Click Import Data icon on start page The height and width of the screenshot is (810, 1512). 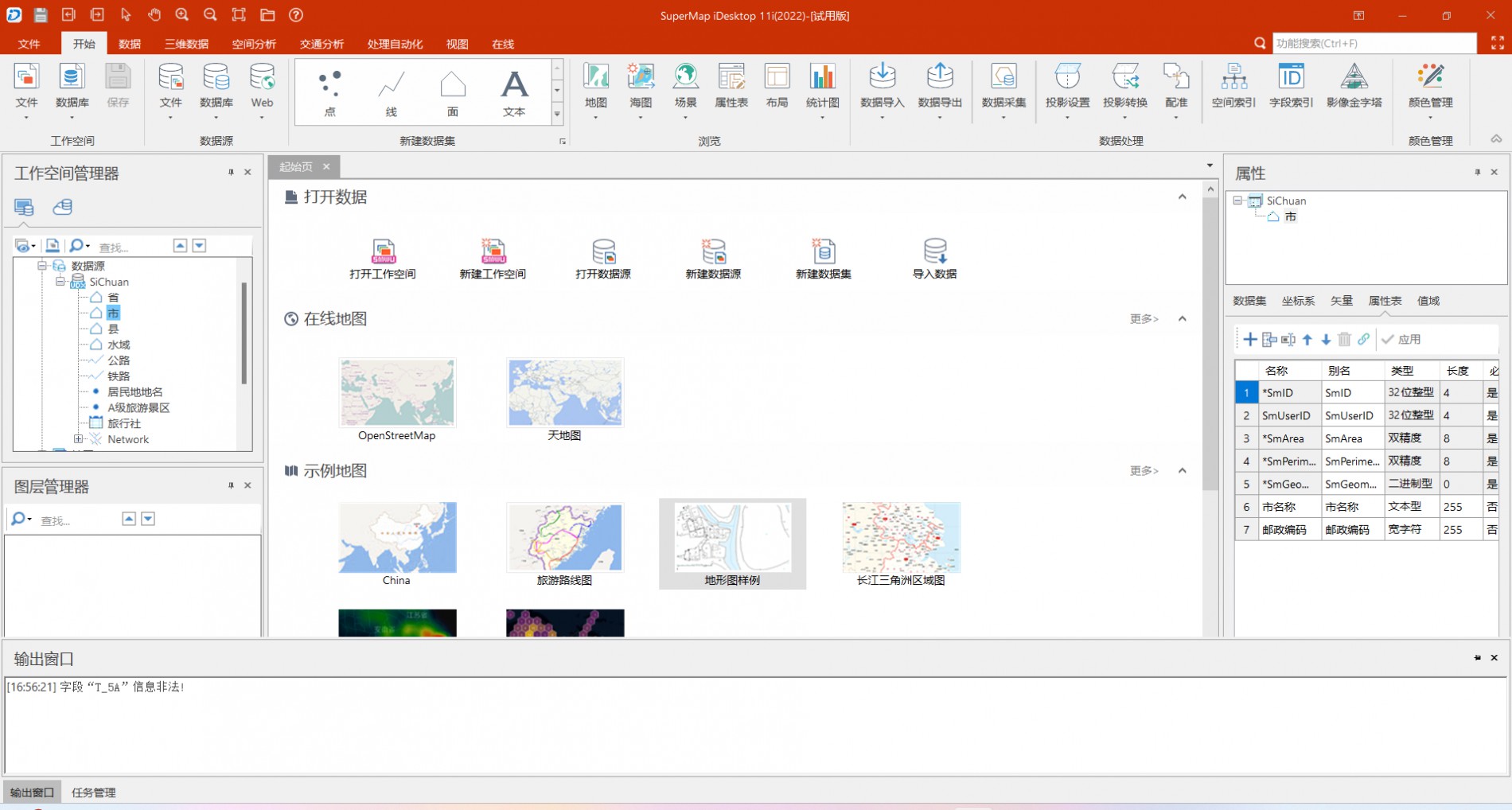pos(934,251)
